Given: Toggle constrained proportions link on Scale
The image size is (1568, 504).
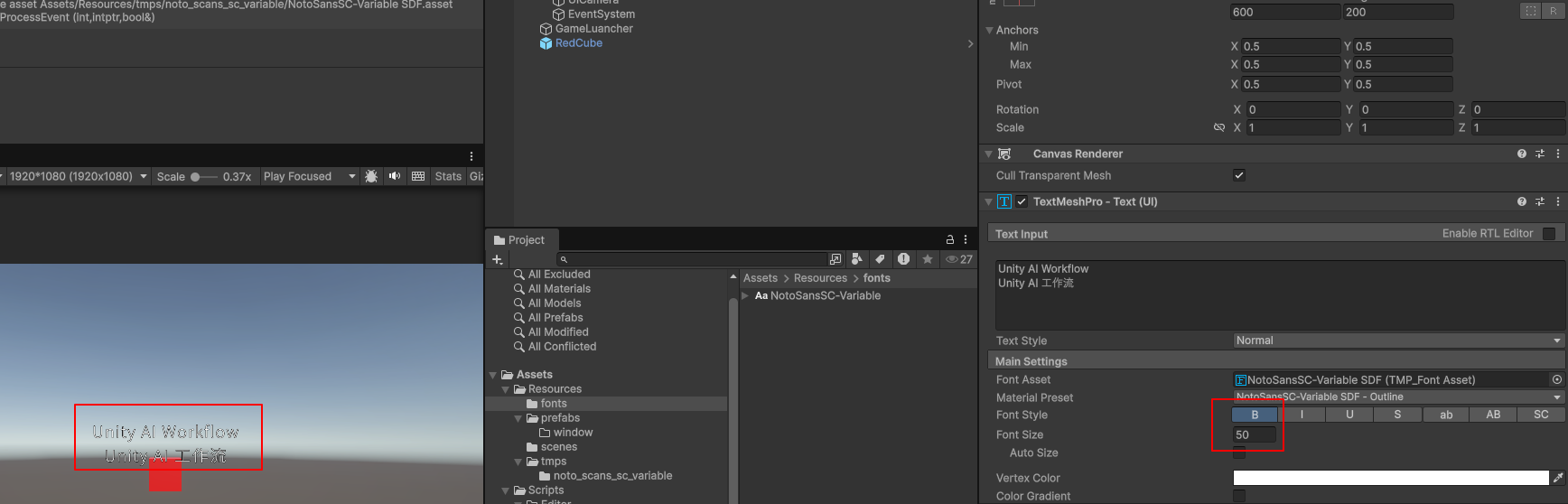Looking at the screenshot, I should [1219, 127].
